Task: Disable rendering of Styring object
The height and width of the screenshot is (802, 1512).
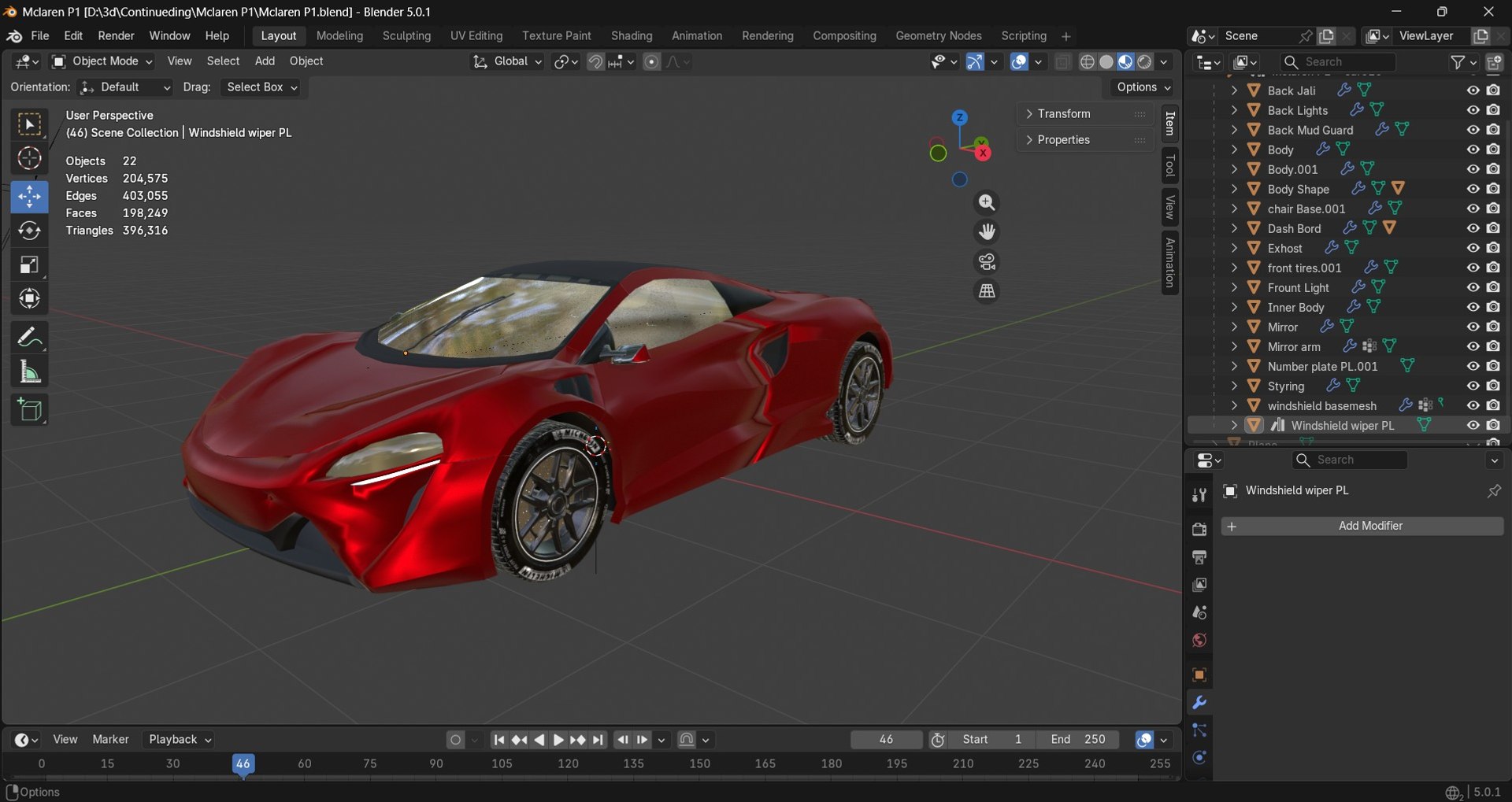Action: [1493, 386]
